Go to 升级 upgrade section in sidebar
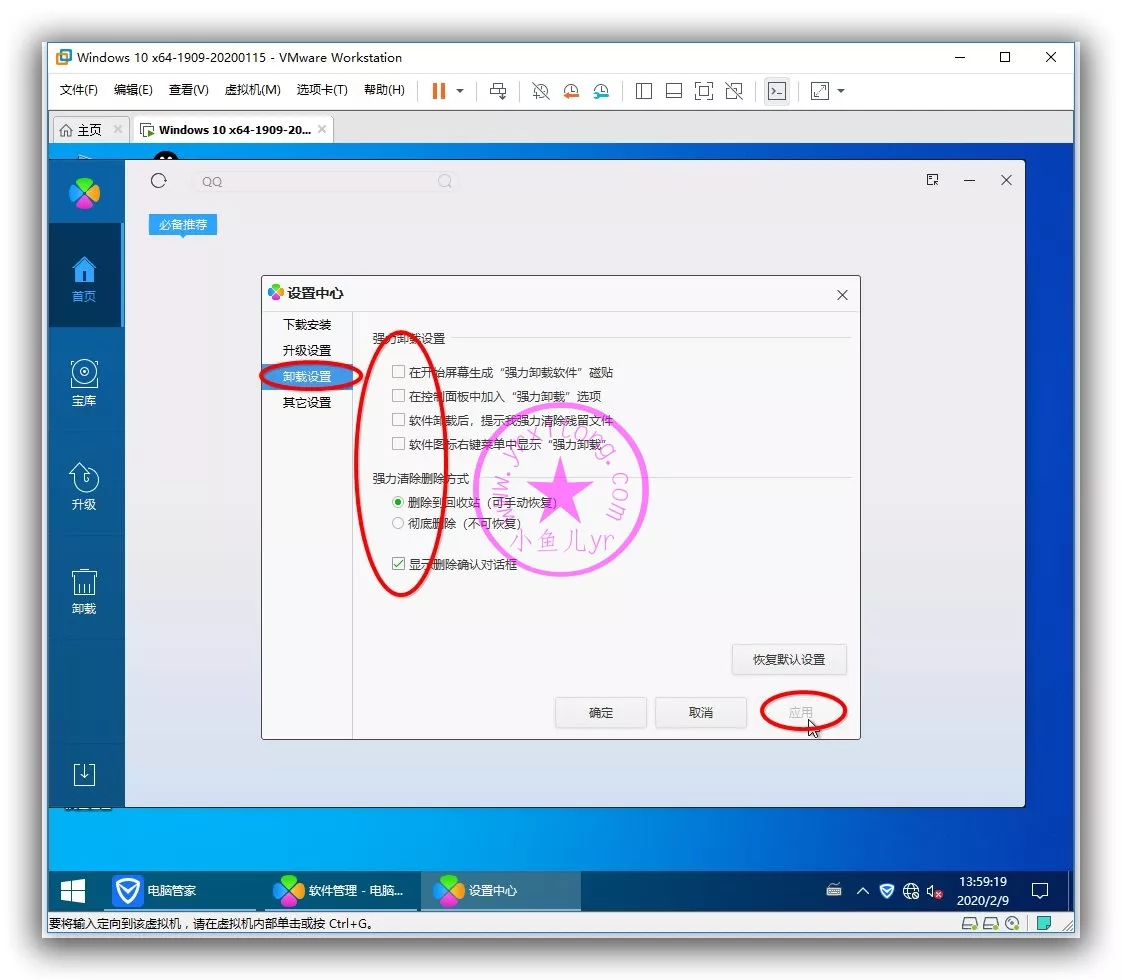Image resolution: width=1122 pixels, height=980 pixels. click(x=84, y=486)
